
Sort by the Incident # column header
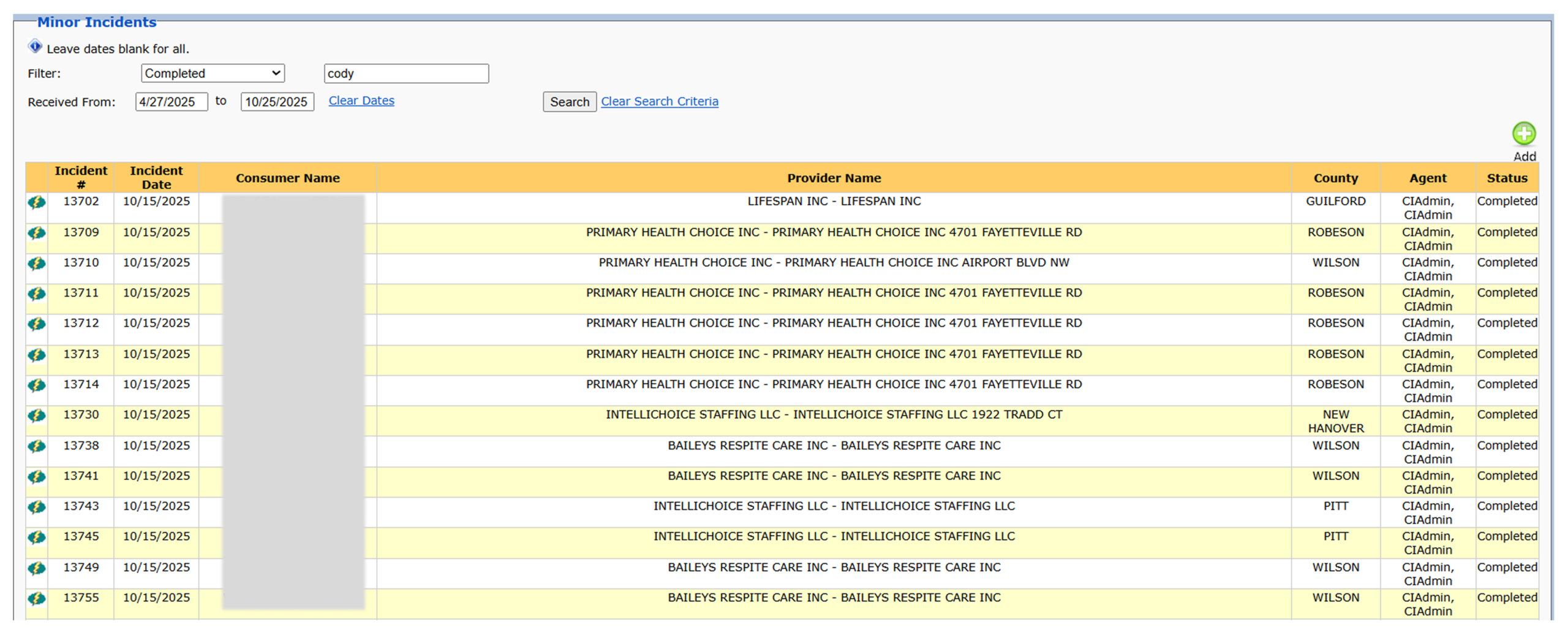(x=81, y=178)
